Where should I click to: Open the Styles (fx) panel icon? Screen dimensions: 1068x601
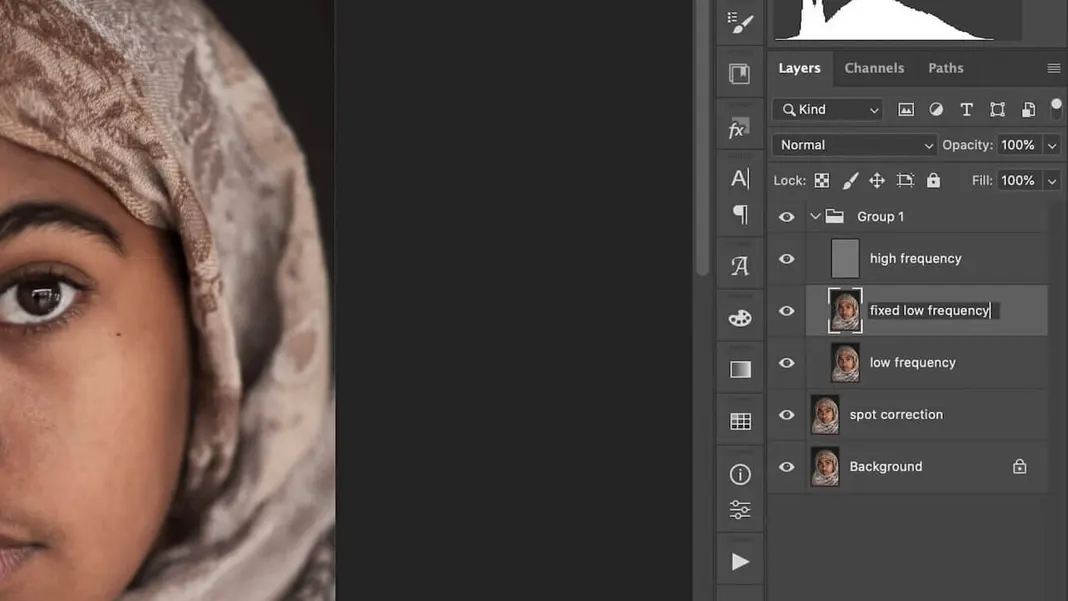coord(739,129)
